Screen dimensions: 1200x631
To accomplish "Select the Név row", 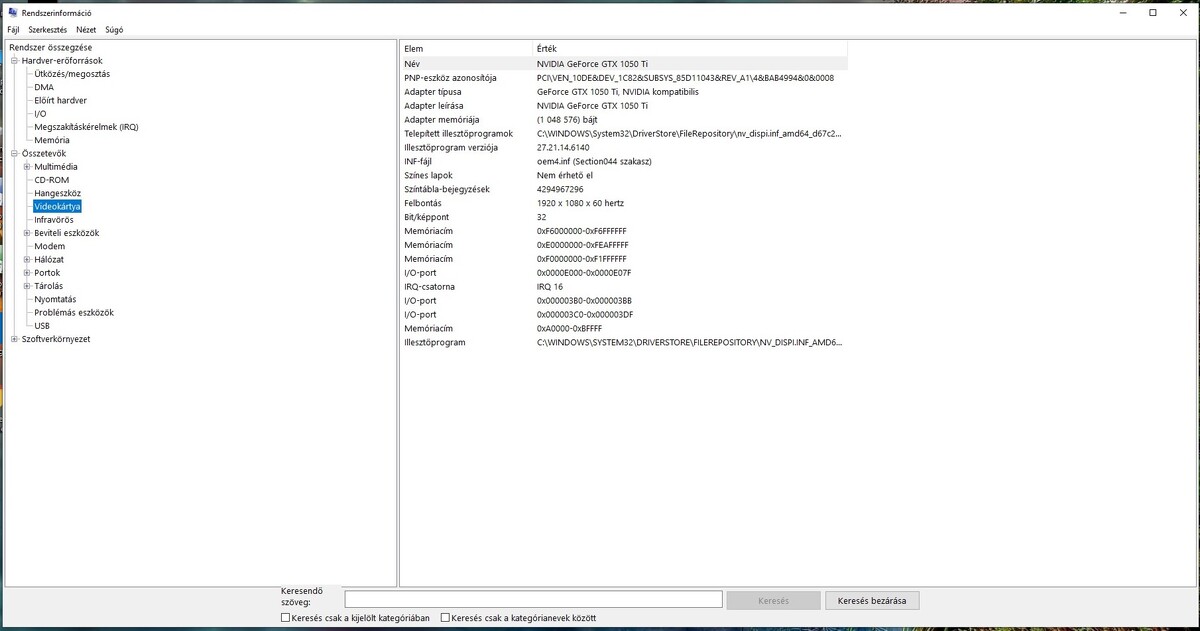I will (624, 64).
